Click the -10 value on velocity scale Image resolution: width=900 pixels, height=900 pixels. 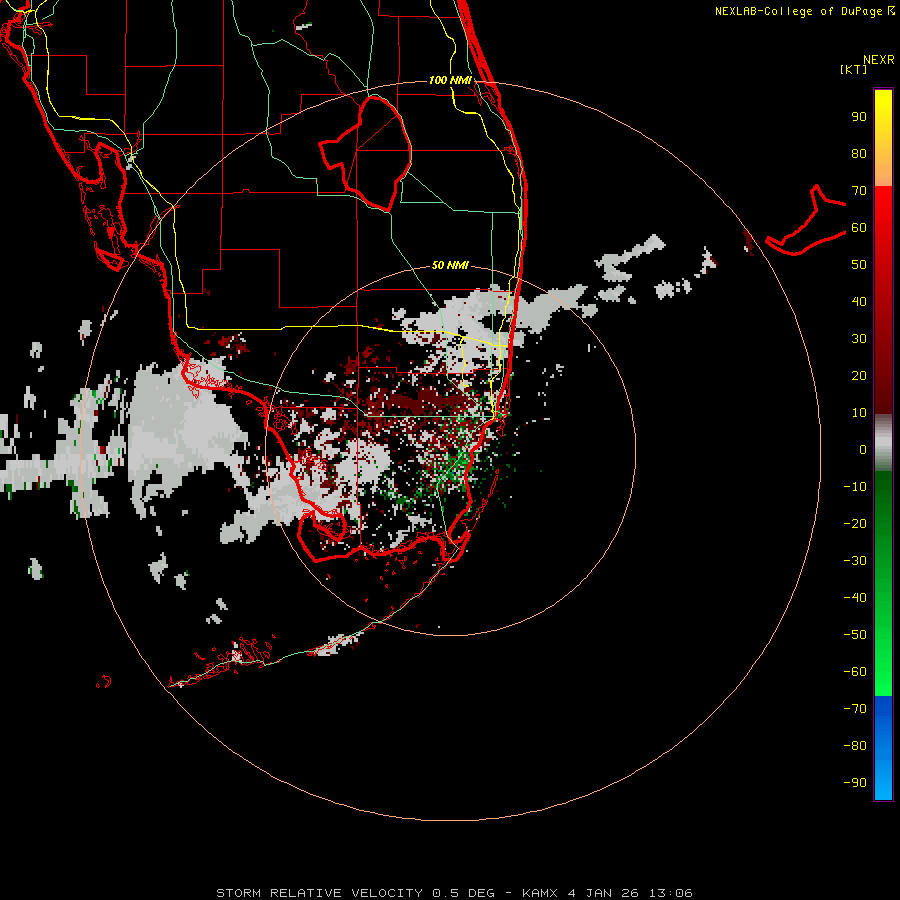(x=855, y=487)
